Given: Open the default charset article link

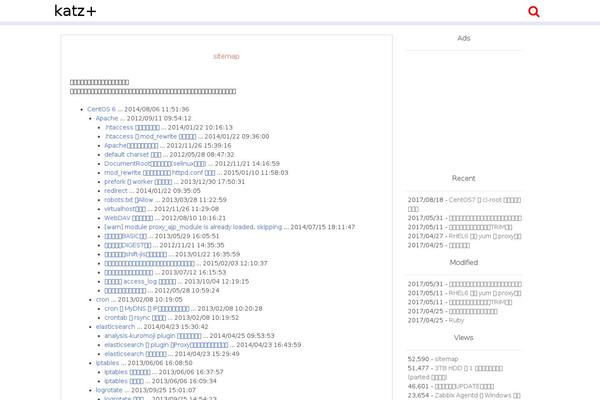Looking at the screenshot, I should 133,155.
